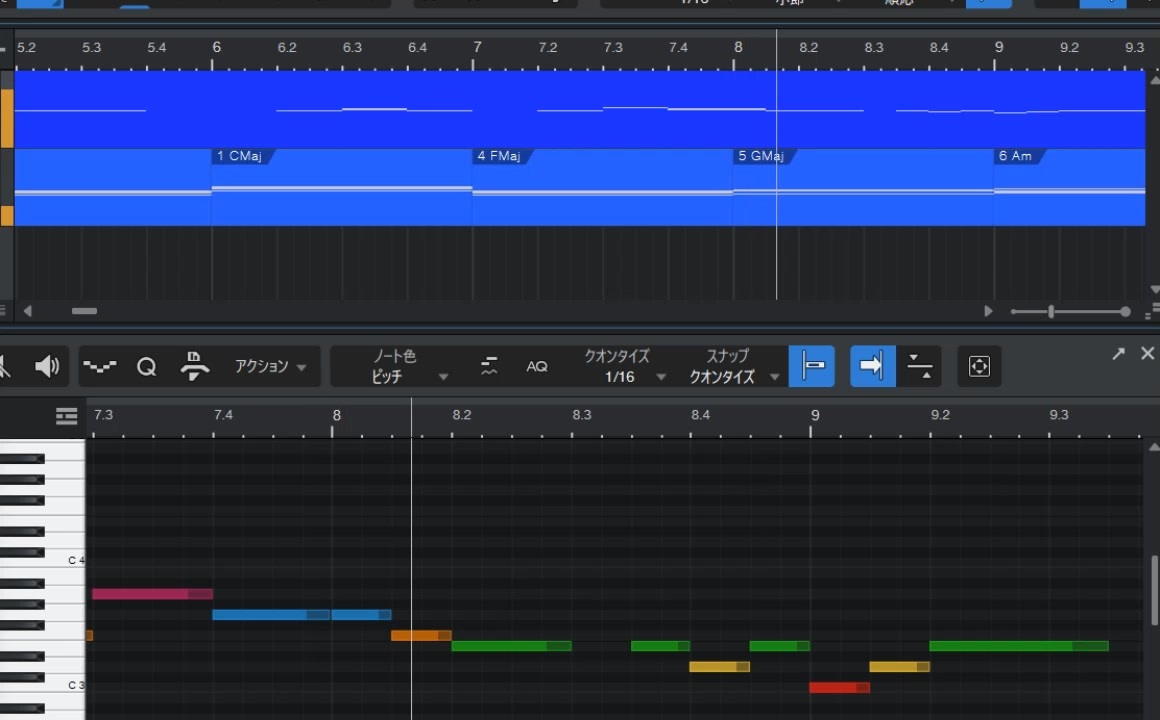
Task: Click the strum notes icon beside アクション
Action: tap(194, 366)
